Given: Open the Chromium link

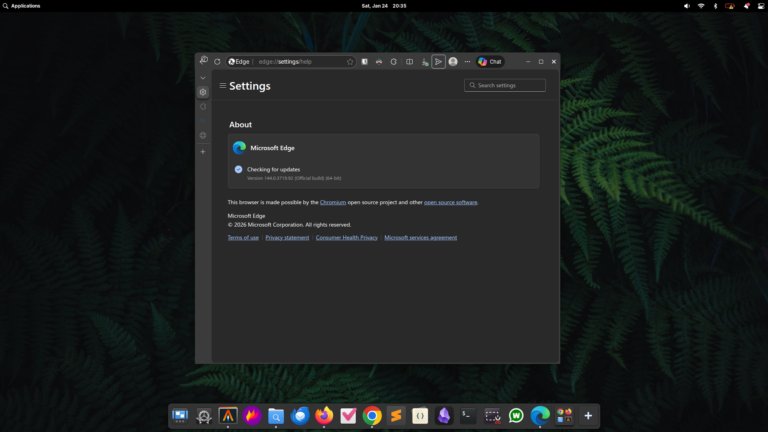Looking at the screenshot, I should tap(333, 202).
